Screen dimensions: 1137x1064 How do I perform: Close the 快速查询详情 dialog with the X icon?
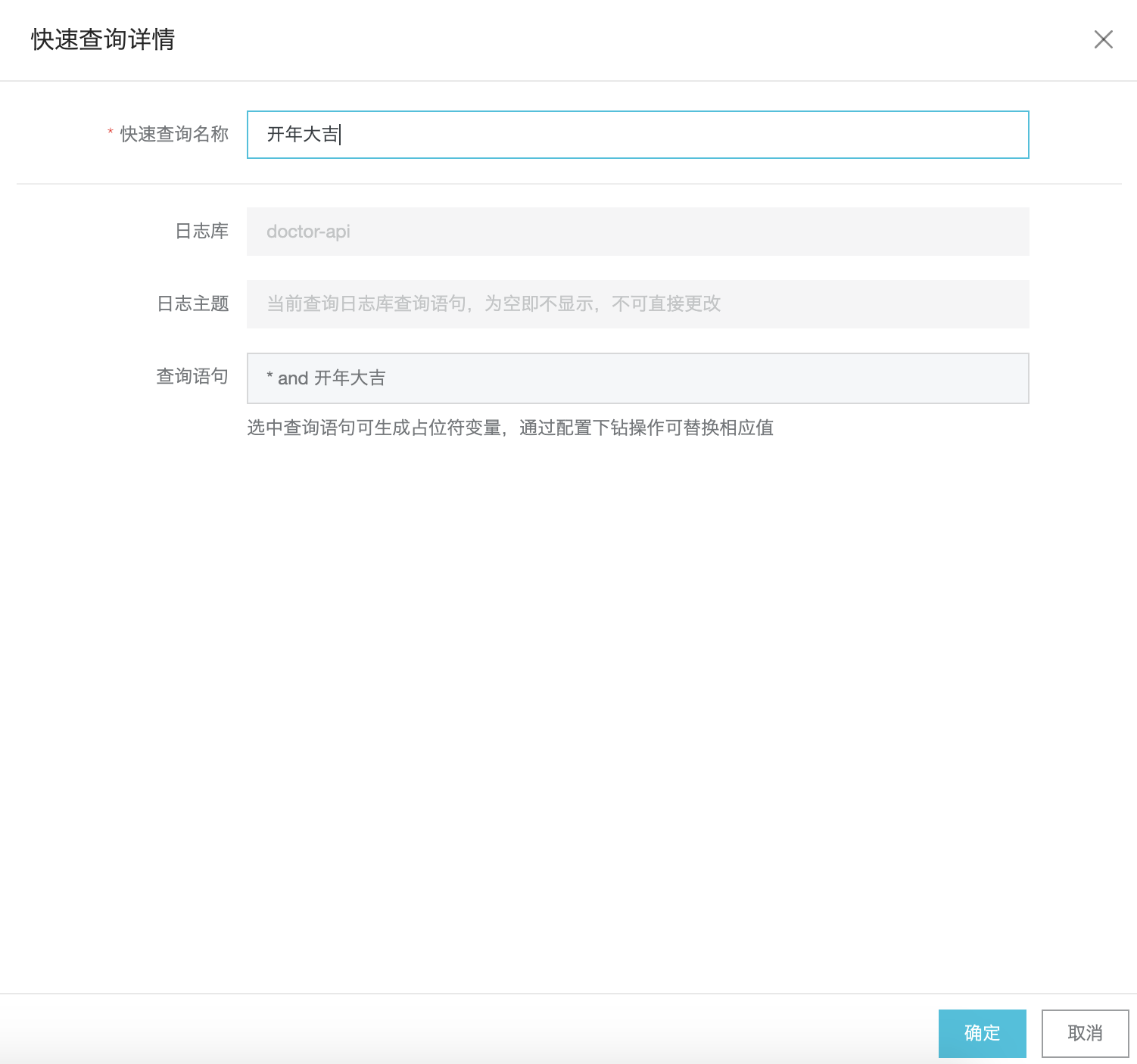1103,39
